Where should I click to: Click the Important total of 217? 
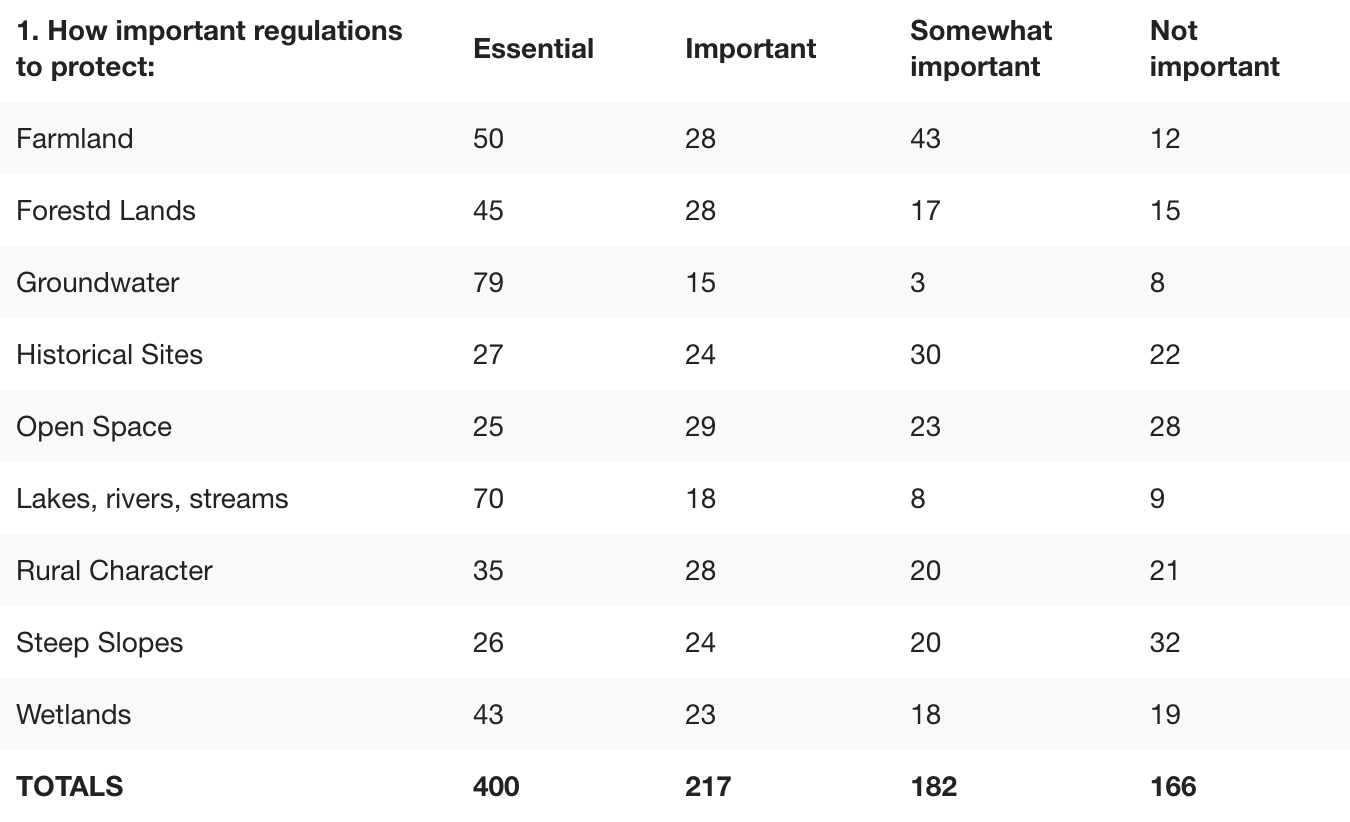pyautogui.click(x=708, y=786)
